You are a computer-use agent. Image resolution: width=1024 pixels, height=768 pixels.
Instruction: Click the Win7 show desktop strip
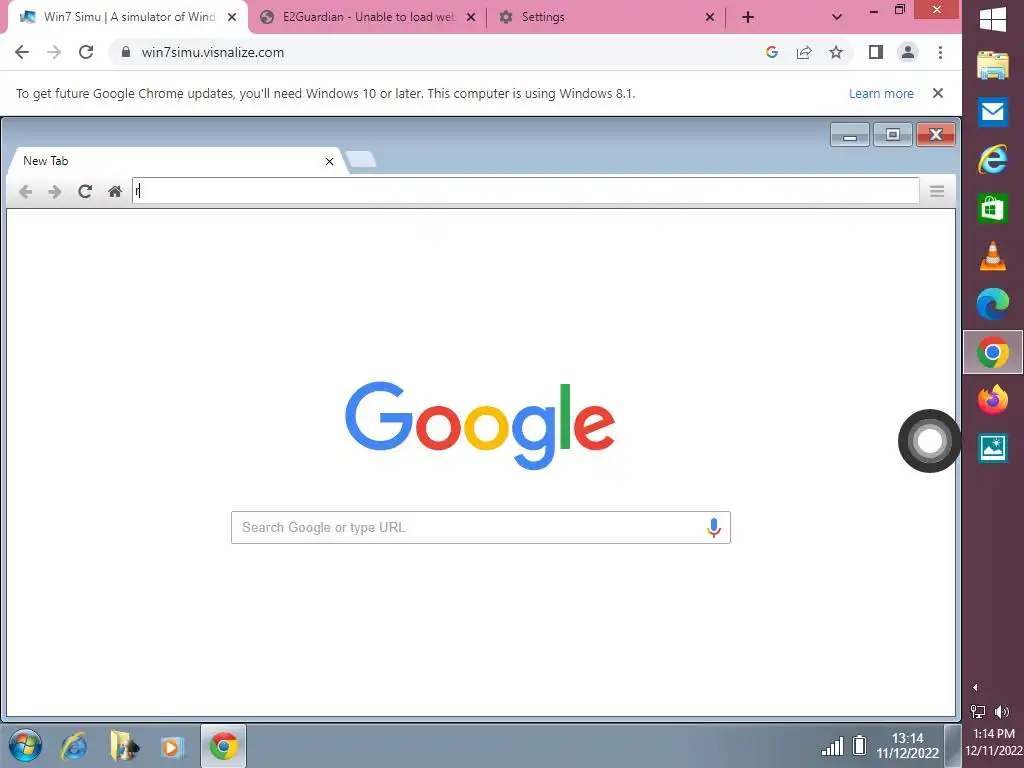953,746
